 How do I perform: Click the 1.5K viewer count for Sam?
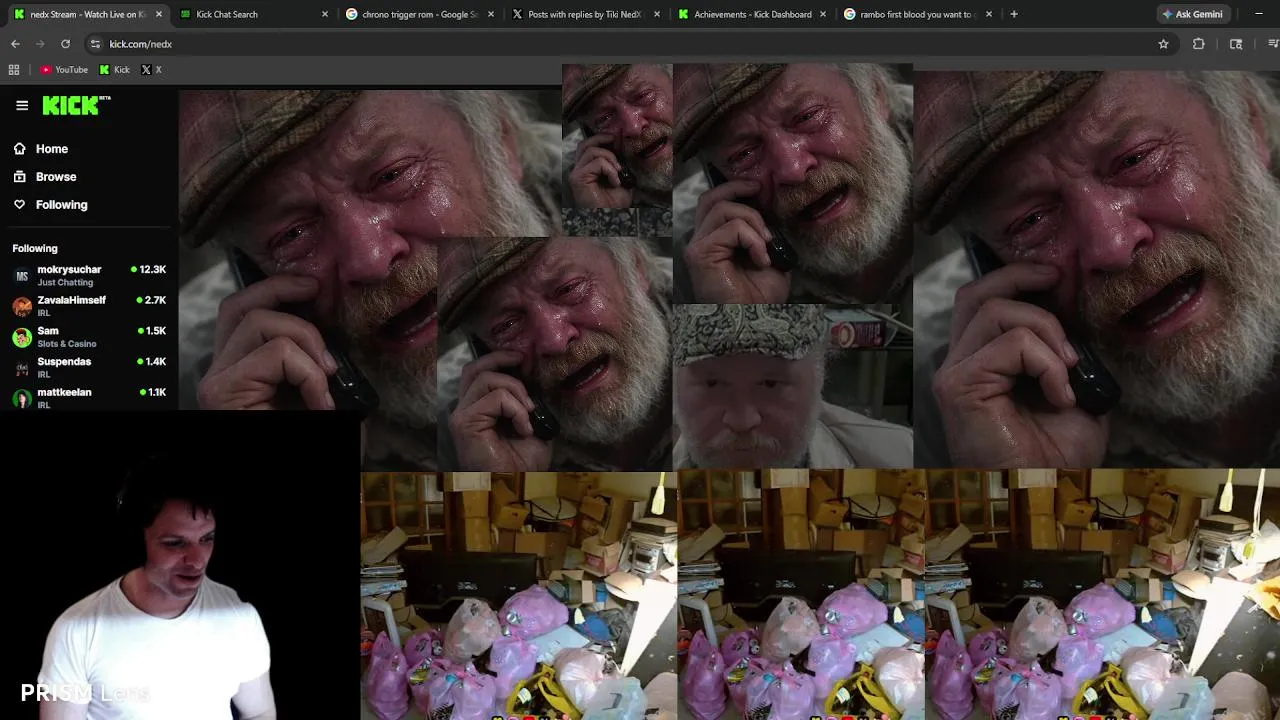tap(151, 331)
